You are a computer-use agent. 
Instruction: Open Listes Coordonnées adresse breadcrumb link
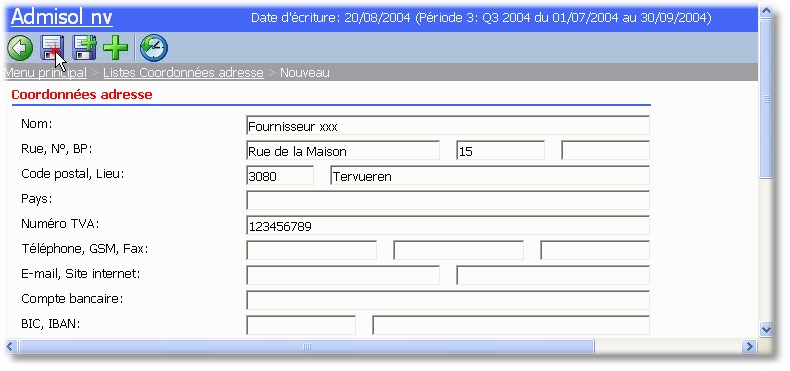click(183, 73)
